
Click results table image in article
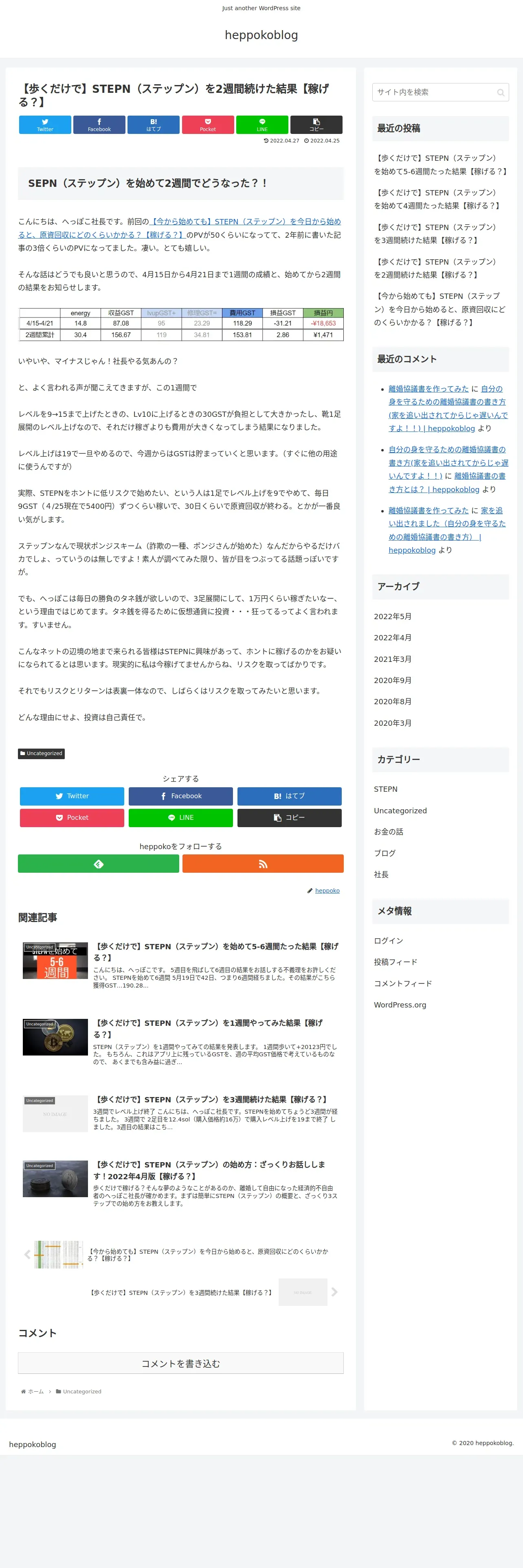(181, 324)
